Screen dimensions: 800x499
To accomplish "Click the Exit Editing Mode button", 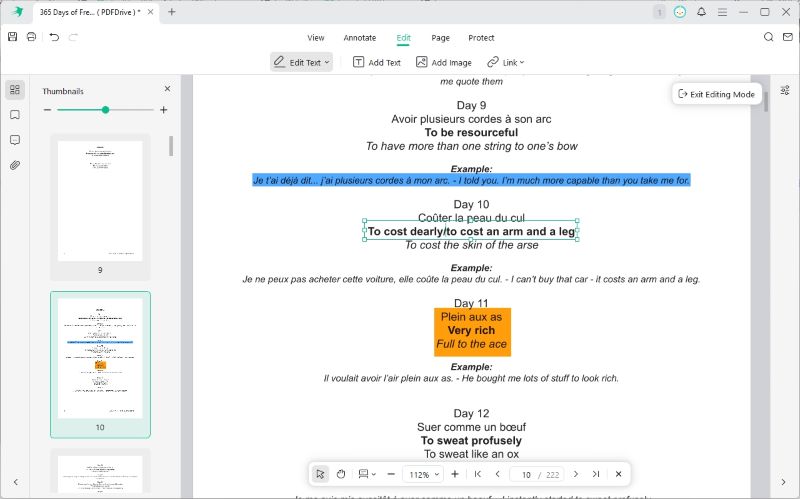I will [717, 94].
